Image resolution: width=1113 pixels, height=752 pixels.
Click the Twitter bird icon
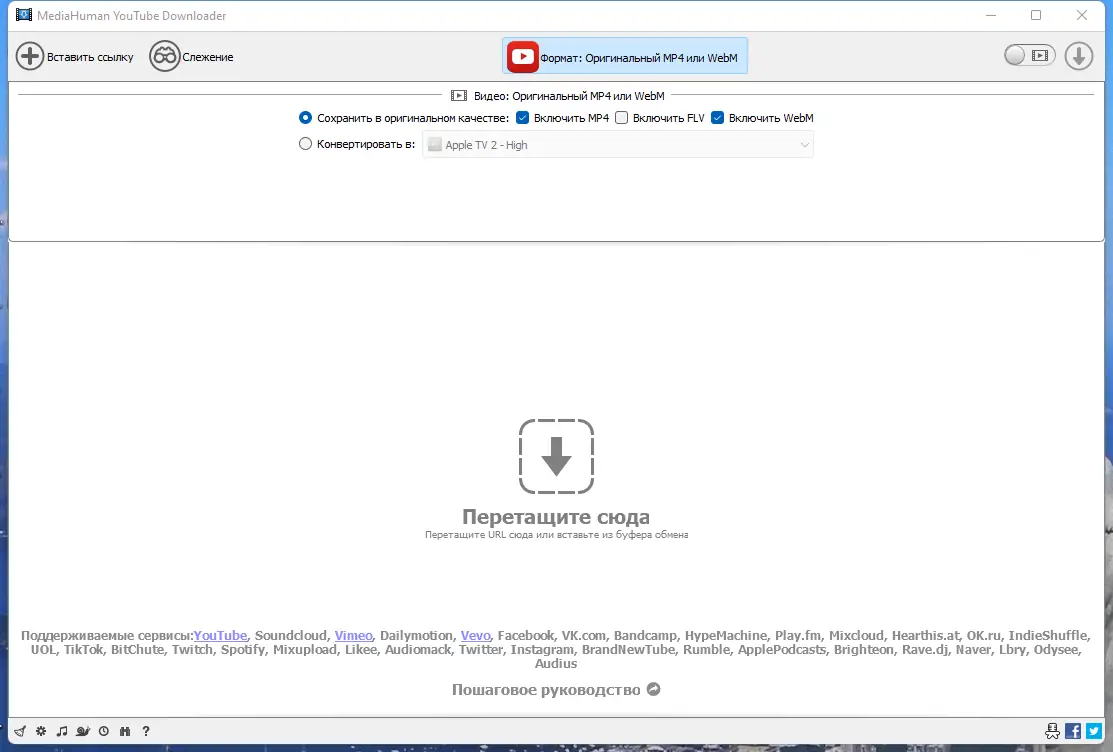[1095, 731]
